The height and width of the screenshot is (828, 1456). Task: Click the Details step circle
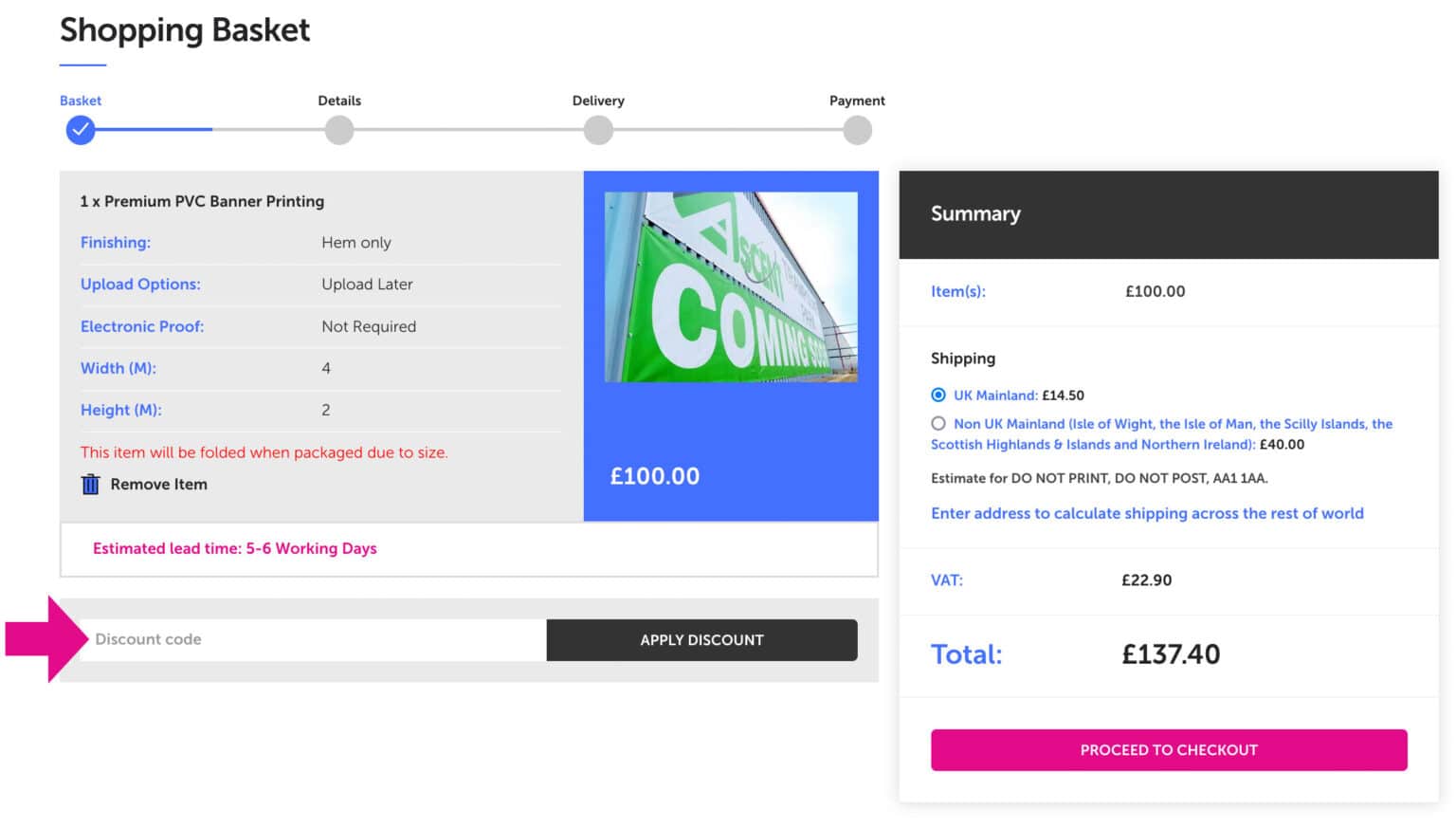click(338, 130)
